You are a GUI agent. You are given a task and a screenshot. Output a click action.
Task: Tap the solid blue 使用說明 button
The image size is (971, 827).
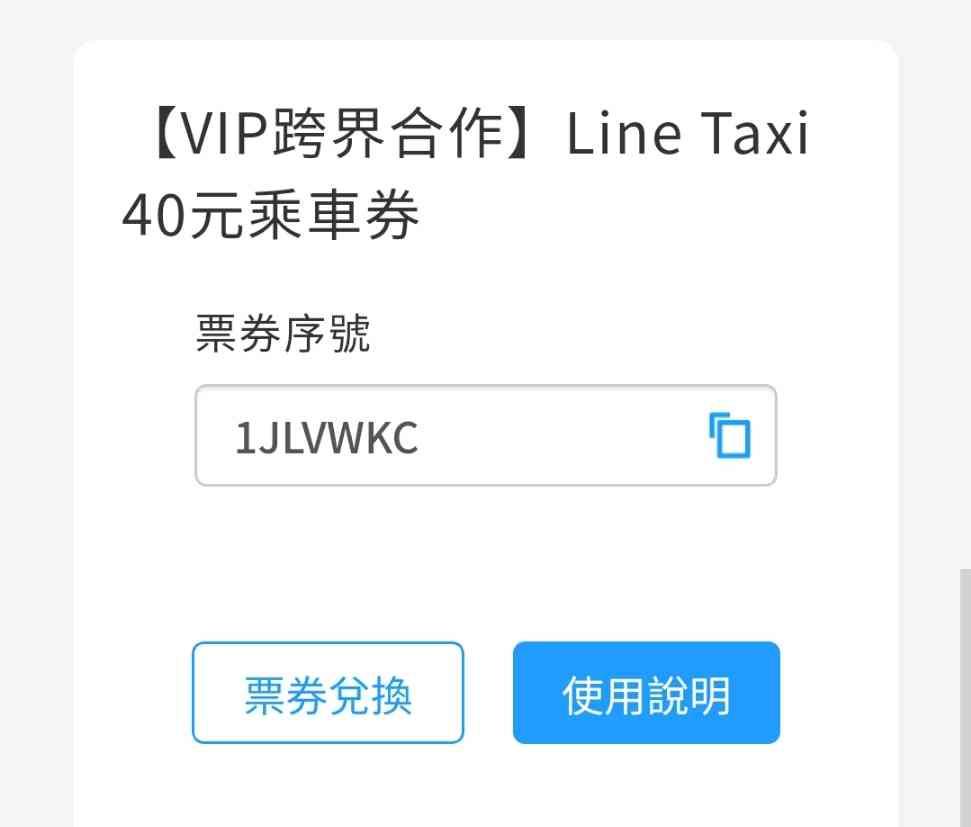pyautogui.click(x=646, y=693)
